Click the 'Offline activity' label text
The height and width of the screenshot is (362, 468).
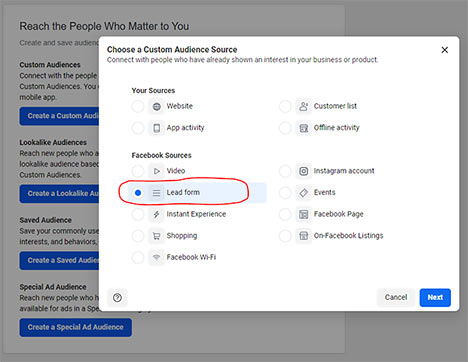coord(336,128)
